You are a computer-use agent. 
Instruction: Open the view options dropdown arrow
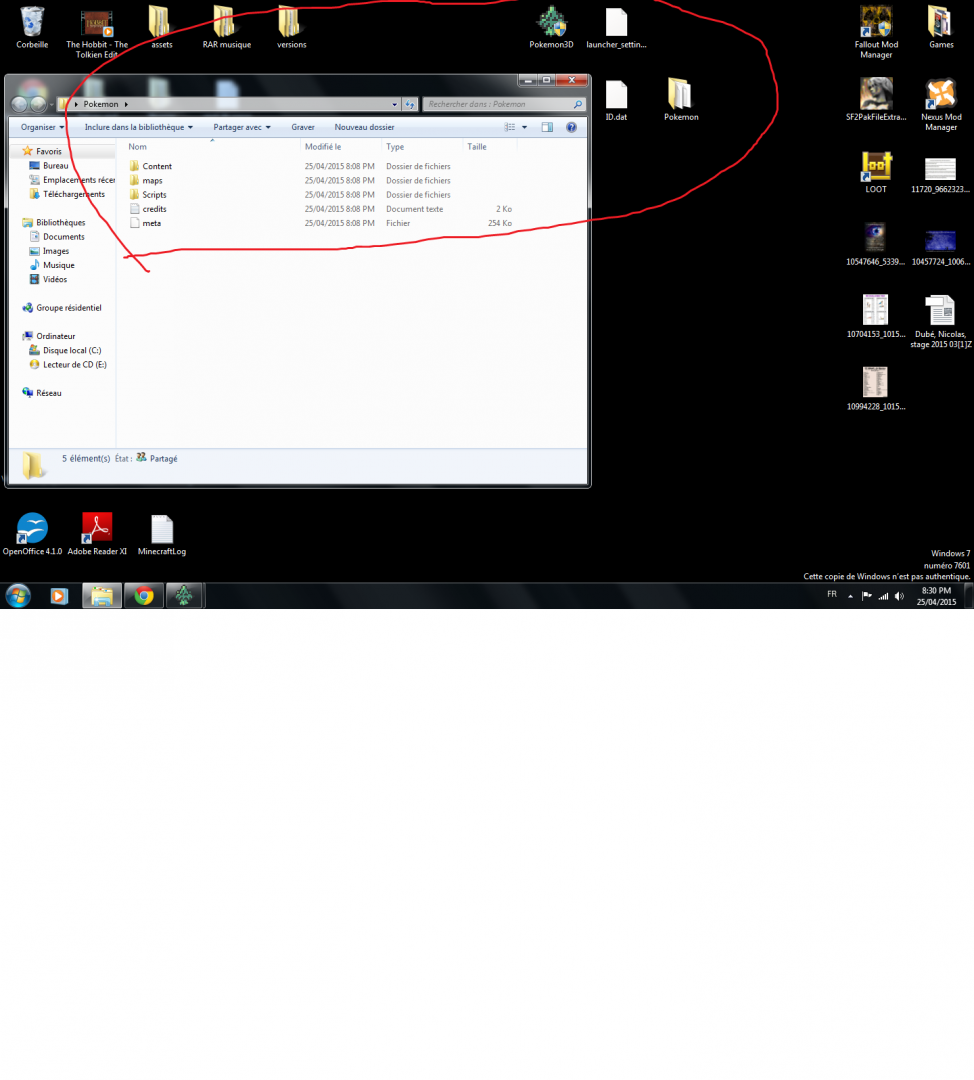(x=524, y=127)
